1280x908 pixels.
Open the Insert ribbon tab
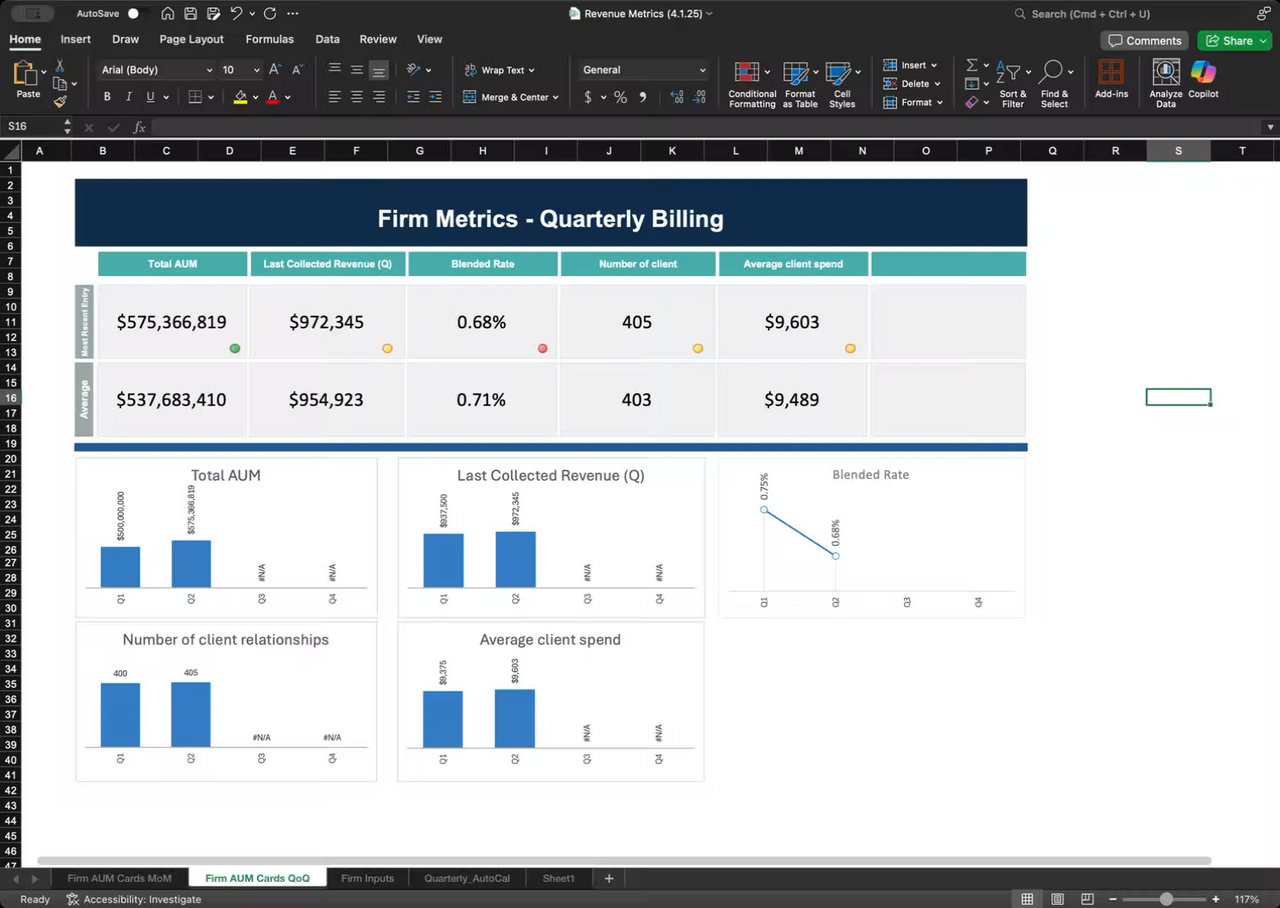click(x=75, y=39)
